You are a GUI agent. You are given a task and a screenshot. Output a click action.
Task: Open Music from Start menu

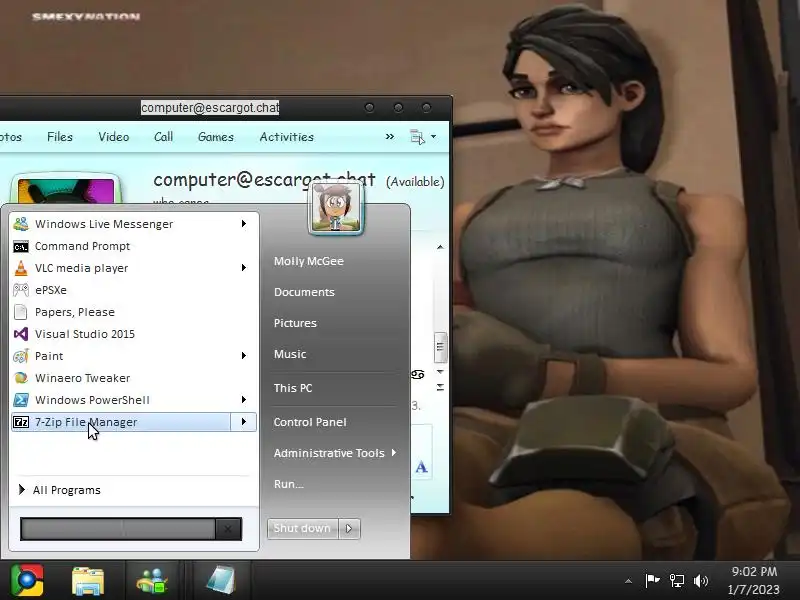[290, 354]
